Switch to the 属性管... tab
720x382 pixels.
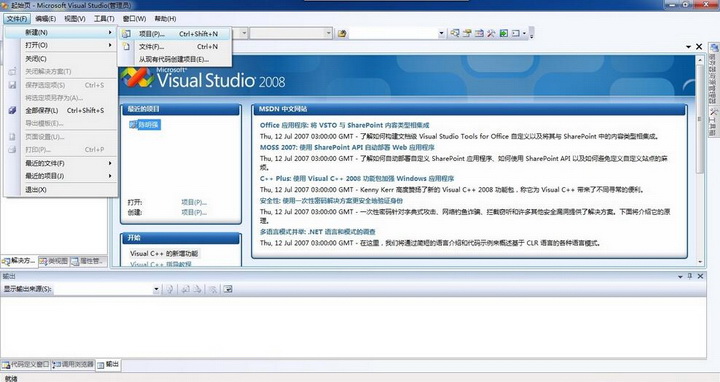point(88,261)
